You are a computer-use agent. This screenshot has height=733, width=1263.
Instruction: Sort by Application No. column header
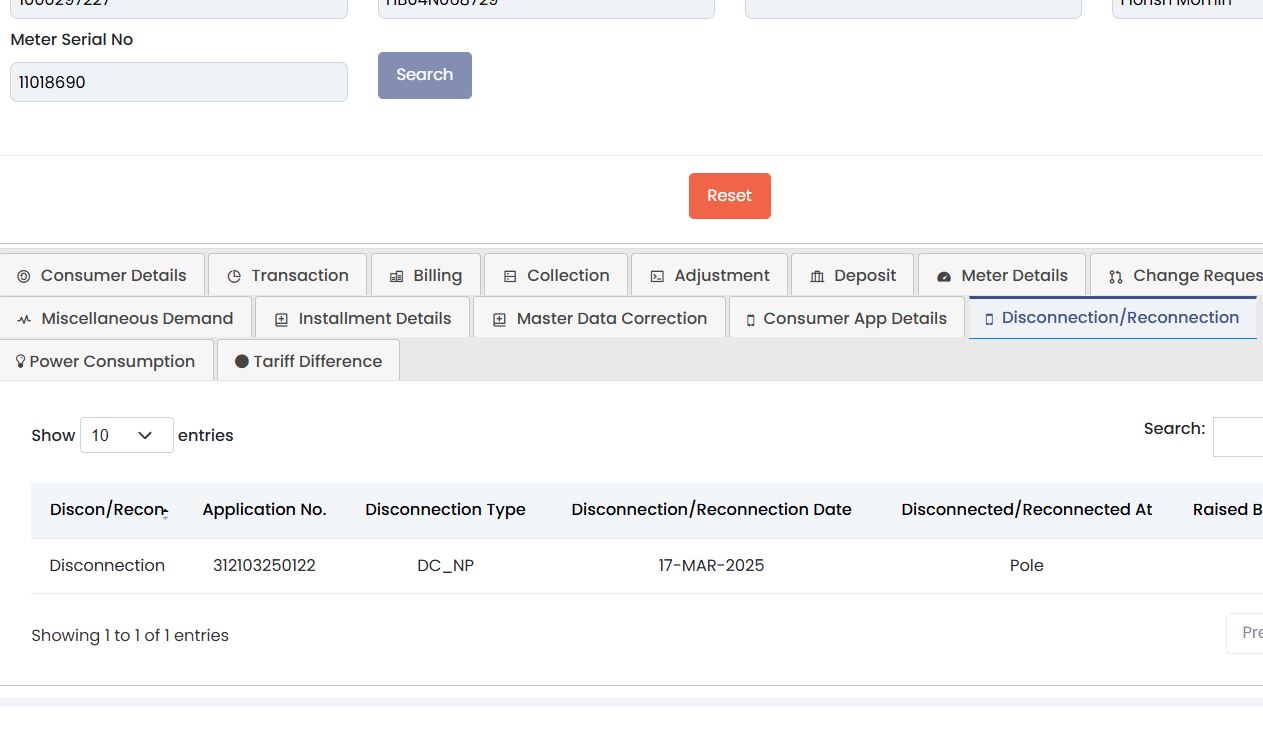click(264, 510)
